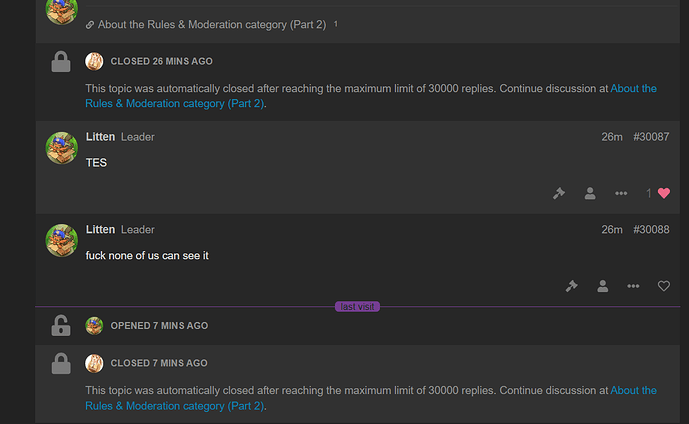689x424 pixels.
Task: Expand more actions on the TES post
Action: click(621, 193)
